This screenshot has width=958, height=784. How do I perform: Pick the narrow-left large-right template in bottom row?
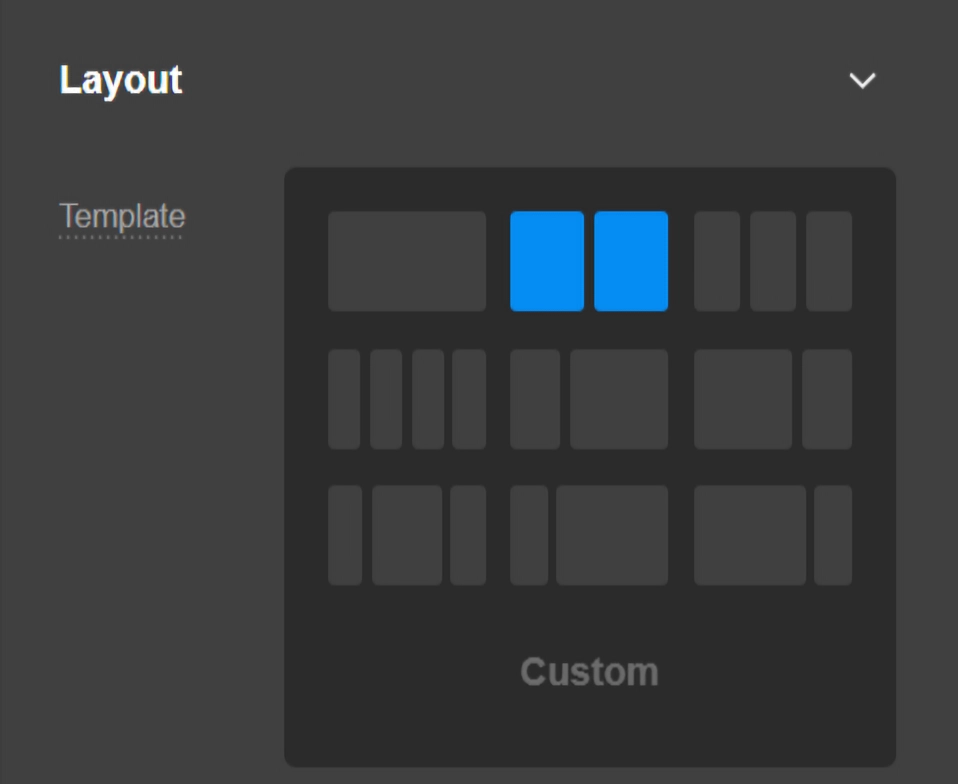point(589,534)
